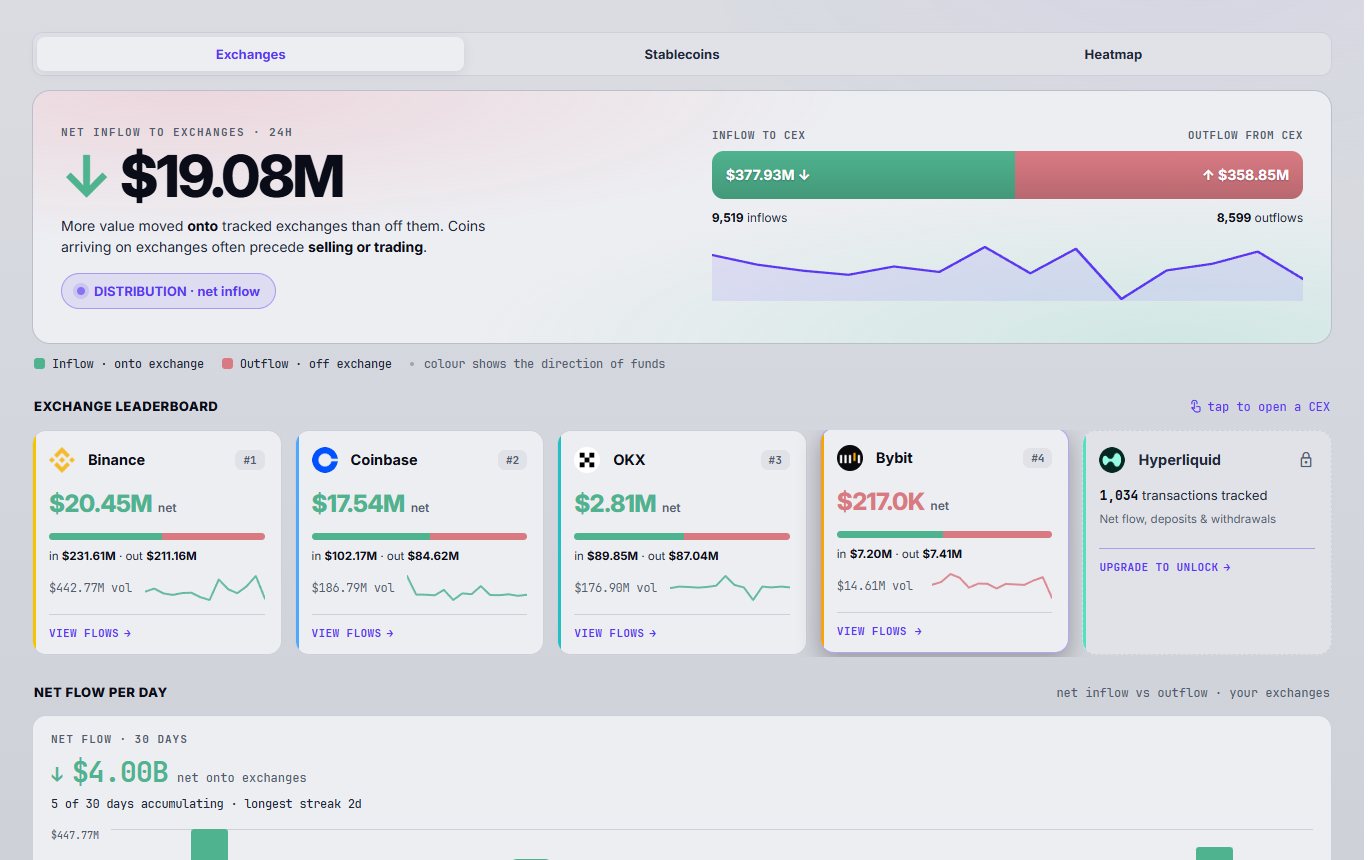Open the Heatmap tab

click(1113, 54)
